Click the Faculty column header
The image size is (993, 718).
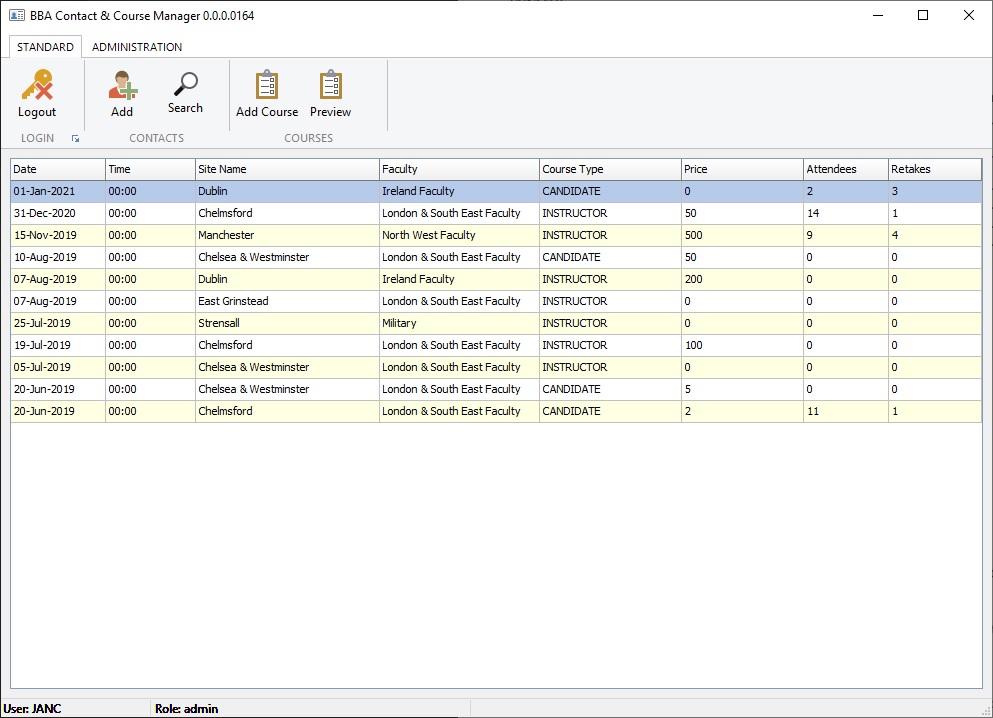(459, 169)
